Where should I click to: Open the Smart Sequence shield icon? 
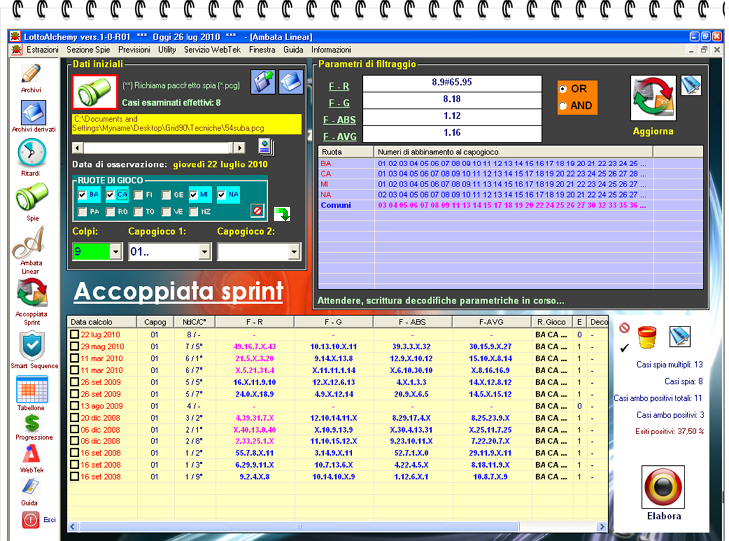pos(32,346)
